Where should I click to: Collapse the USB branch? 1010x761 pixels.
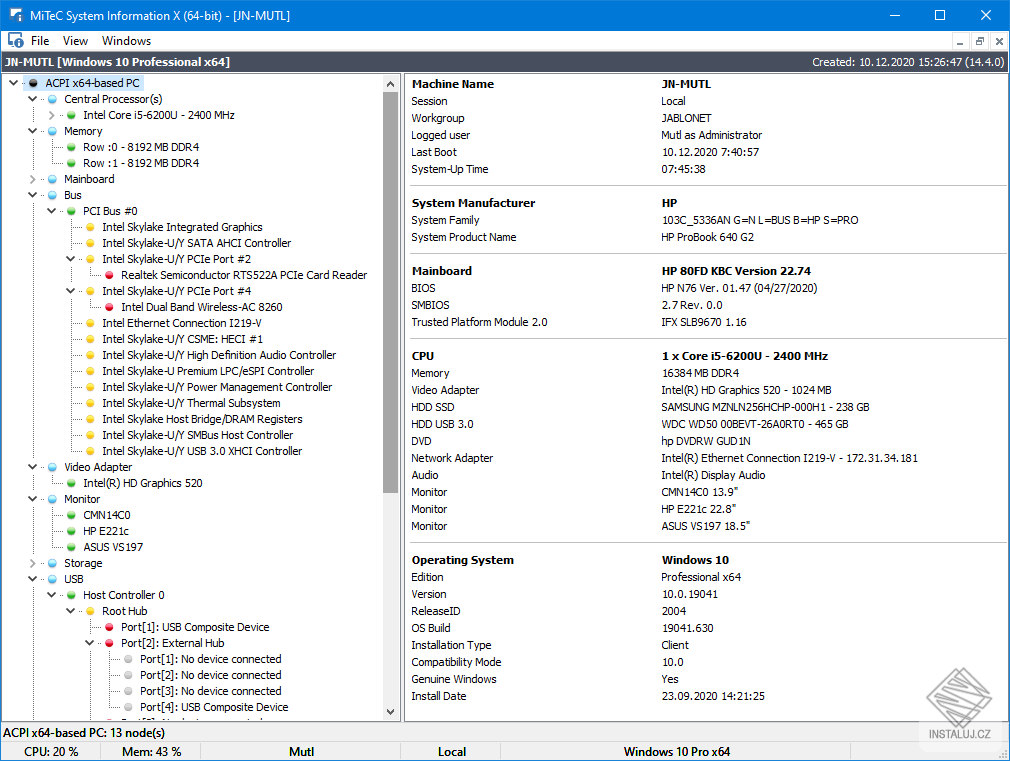[33, 579]
